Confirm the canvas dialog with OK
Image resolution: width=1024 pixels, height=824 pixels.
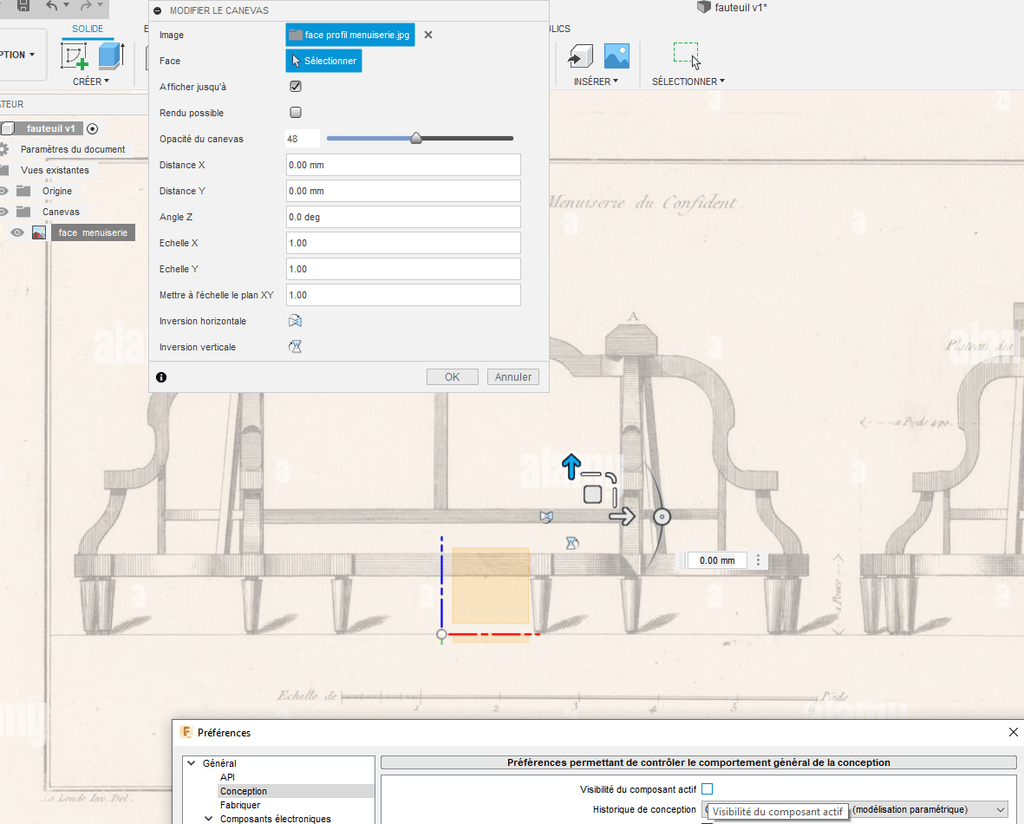pos(453,377)
